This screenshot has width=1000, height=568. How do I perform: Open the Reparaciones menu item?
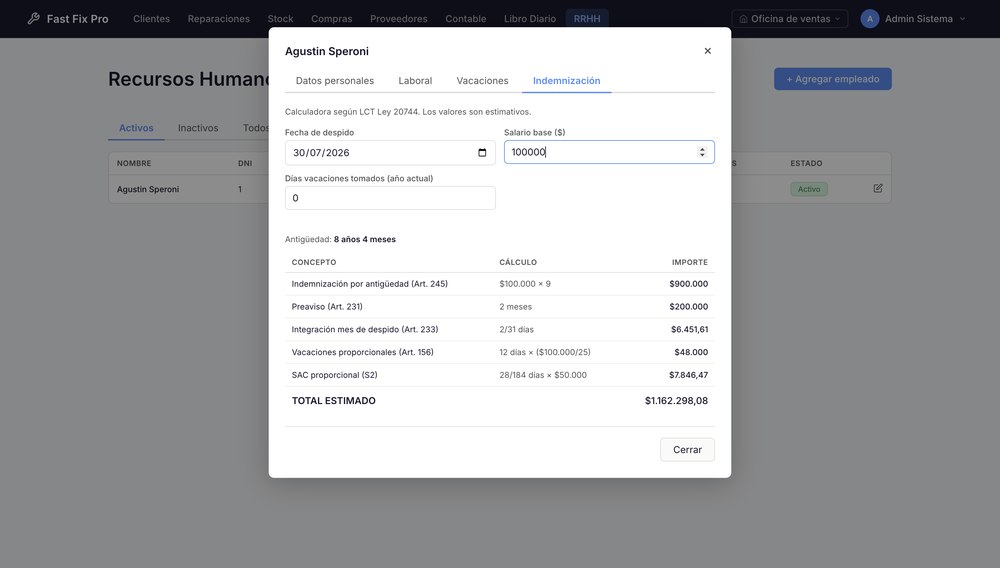pyautogui.click(x=219, y=18)
